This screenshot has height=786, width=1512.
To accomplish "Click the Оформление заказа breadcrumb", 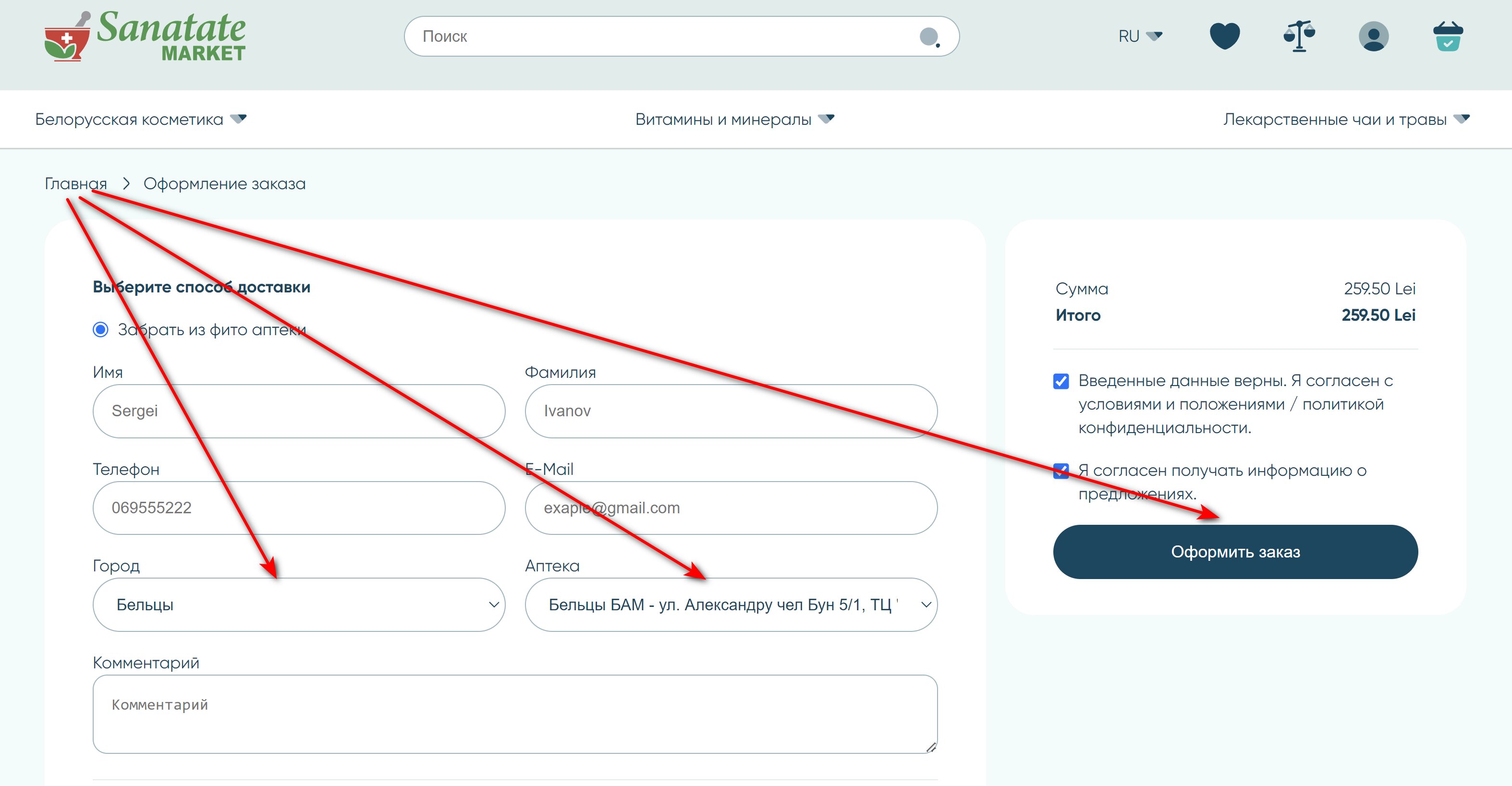I will click(x=224, y=183).
